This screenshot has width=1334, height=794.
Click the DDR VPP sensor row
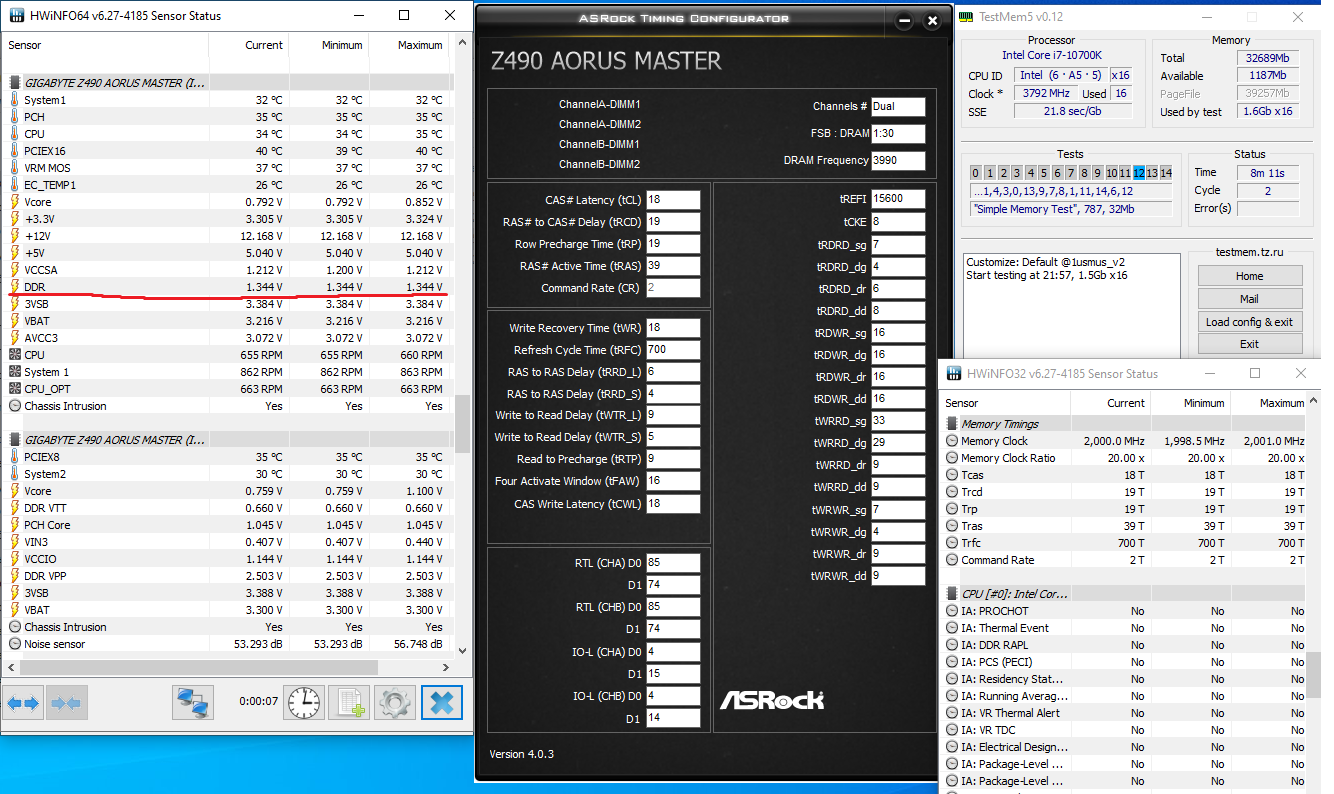point(226,576)
